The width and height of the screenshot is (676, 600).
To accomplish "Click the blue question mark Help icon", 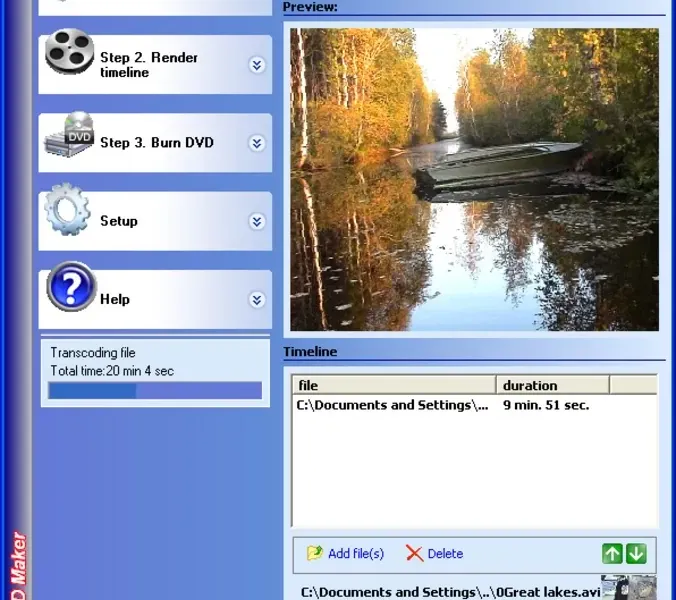I will tap(71, 287).
